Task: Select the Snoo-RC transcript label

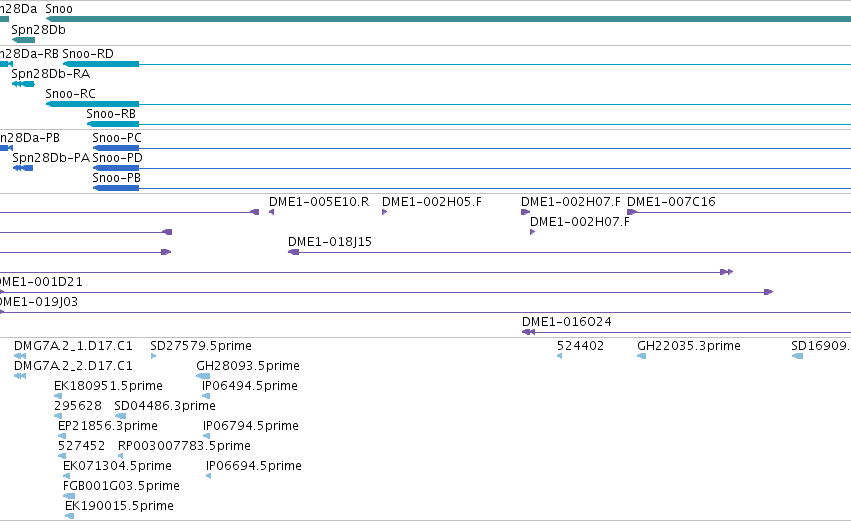Action: coord(71,94)
